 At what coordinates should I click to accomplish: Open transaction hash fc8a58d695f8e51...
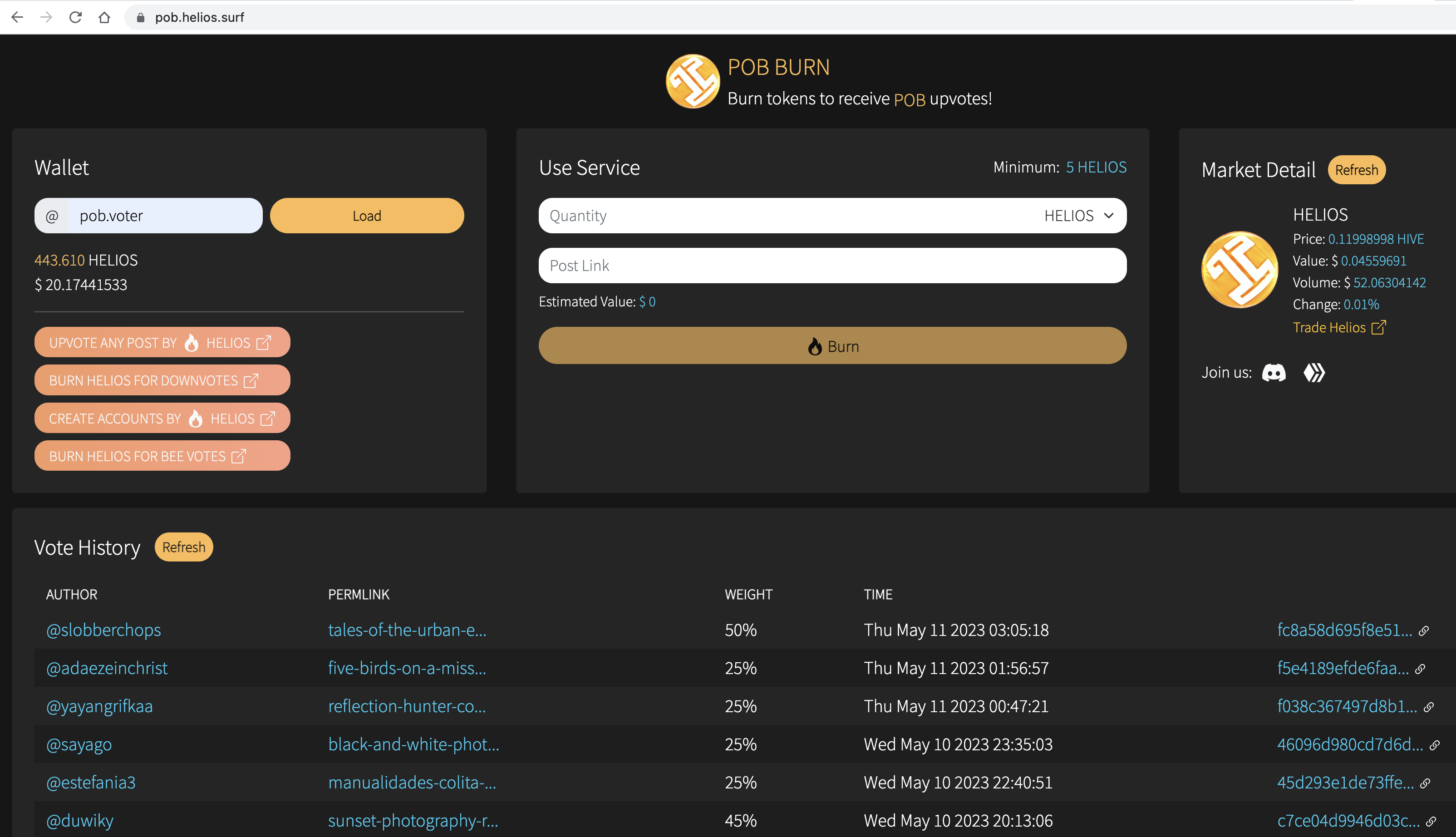click(x=1344, y=630)
